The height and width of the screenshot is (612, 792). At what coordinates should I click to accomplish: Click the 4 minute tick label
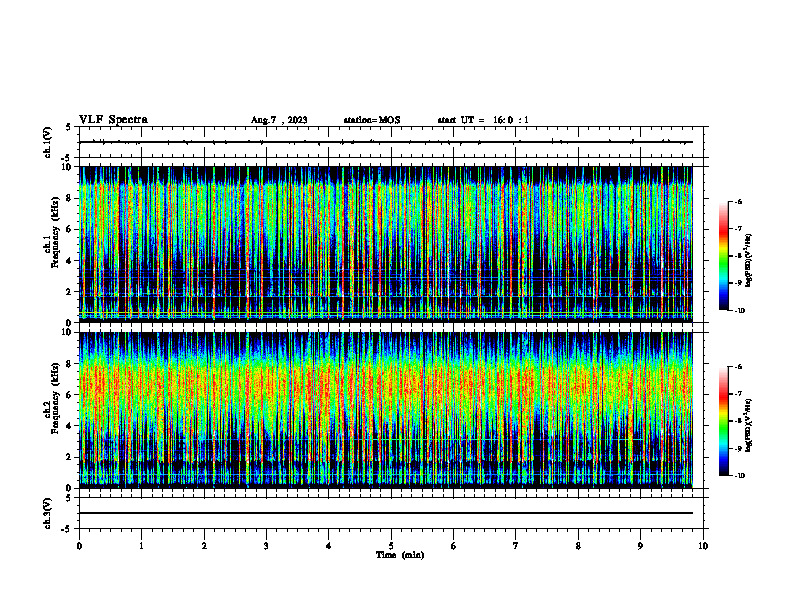point(329,546)
